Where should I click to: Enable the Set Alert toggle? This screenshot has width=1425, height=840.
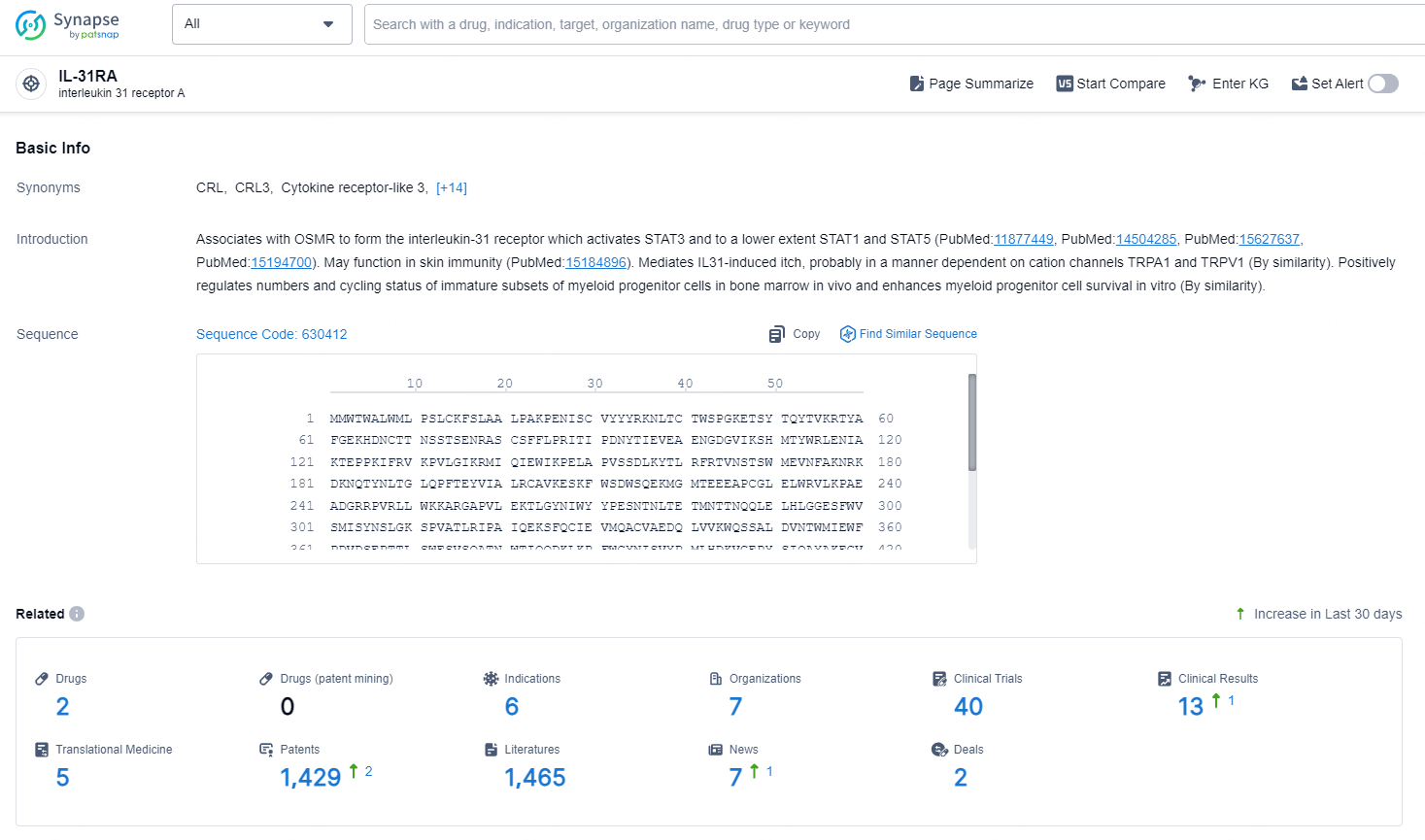click(1382, 84)
